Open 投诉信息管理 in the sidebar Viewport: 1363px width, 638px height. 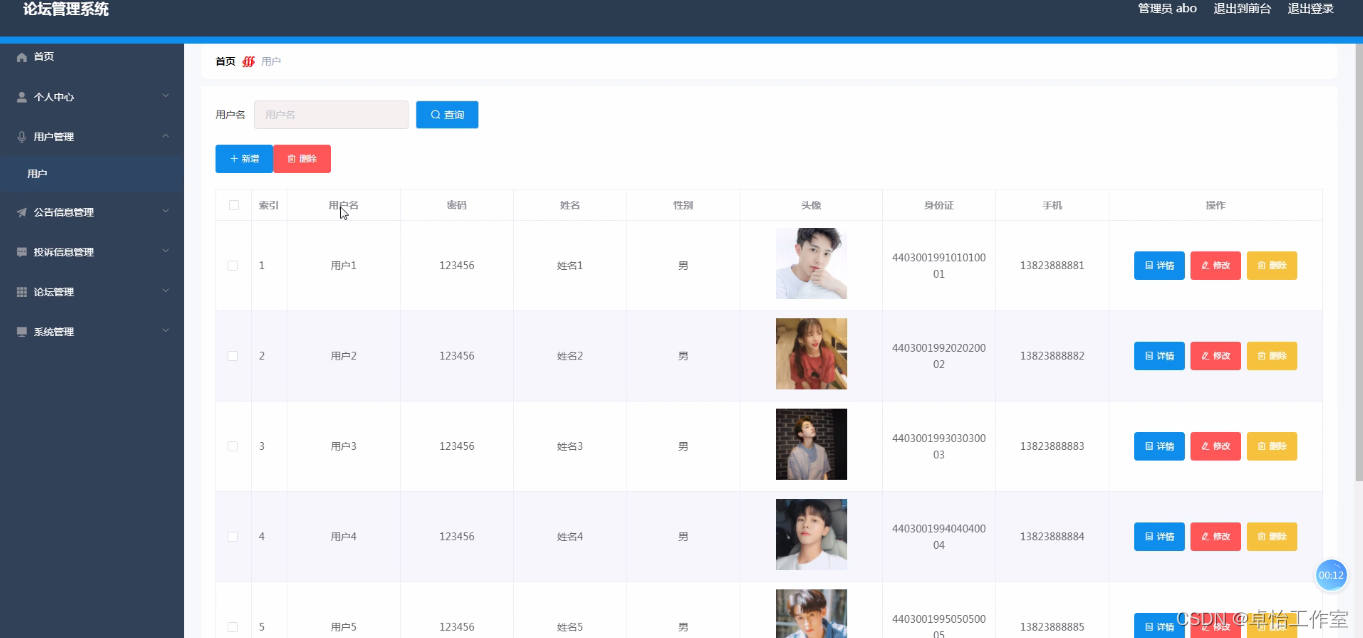pos(92,252)
